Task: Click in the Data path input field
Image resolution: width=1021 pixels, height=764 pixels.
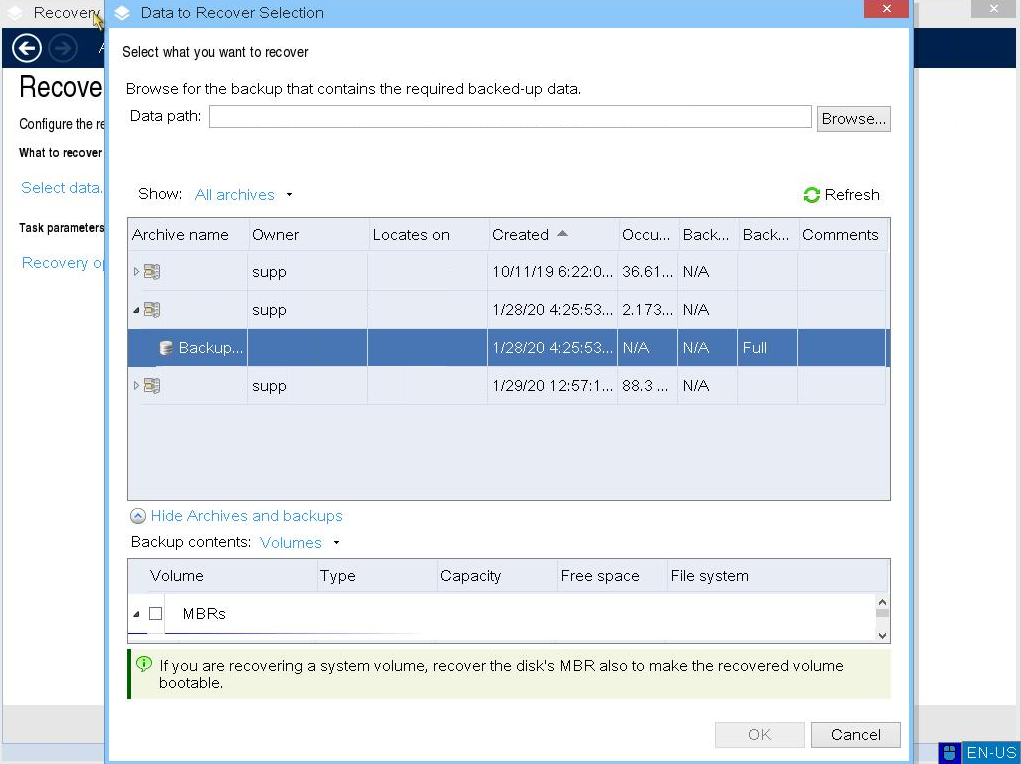Action: click(x=510, y=117)
